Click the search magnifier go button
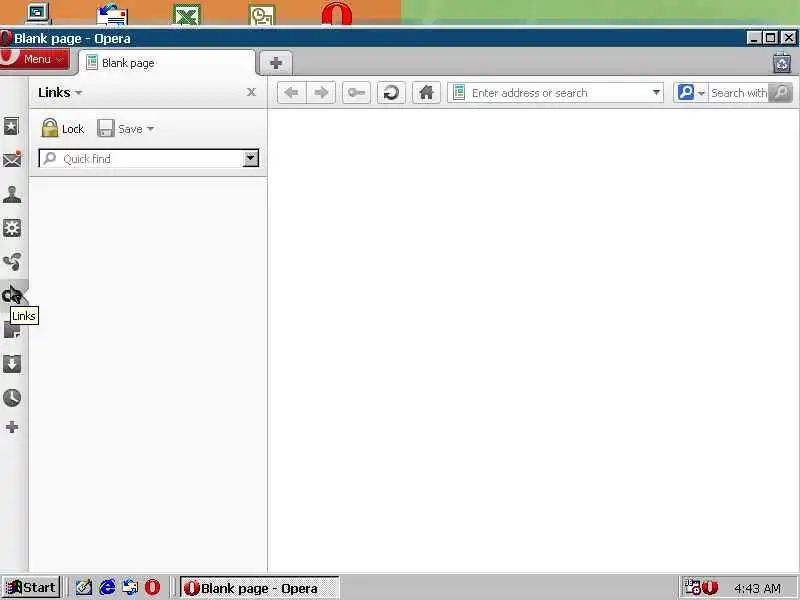Viewport: 800px width, 600px height. pos(781,93)
